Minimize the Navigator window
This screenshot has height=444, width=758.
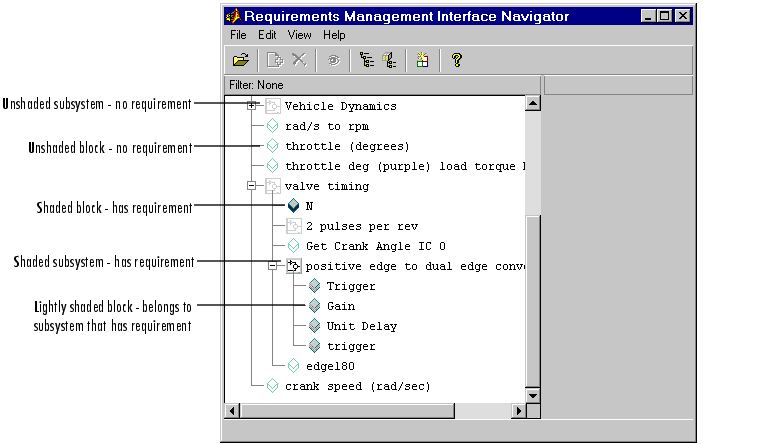click(648, 16)
